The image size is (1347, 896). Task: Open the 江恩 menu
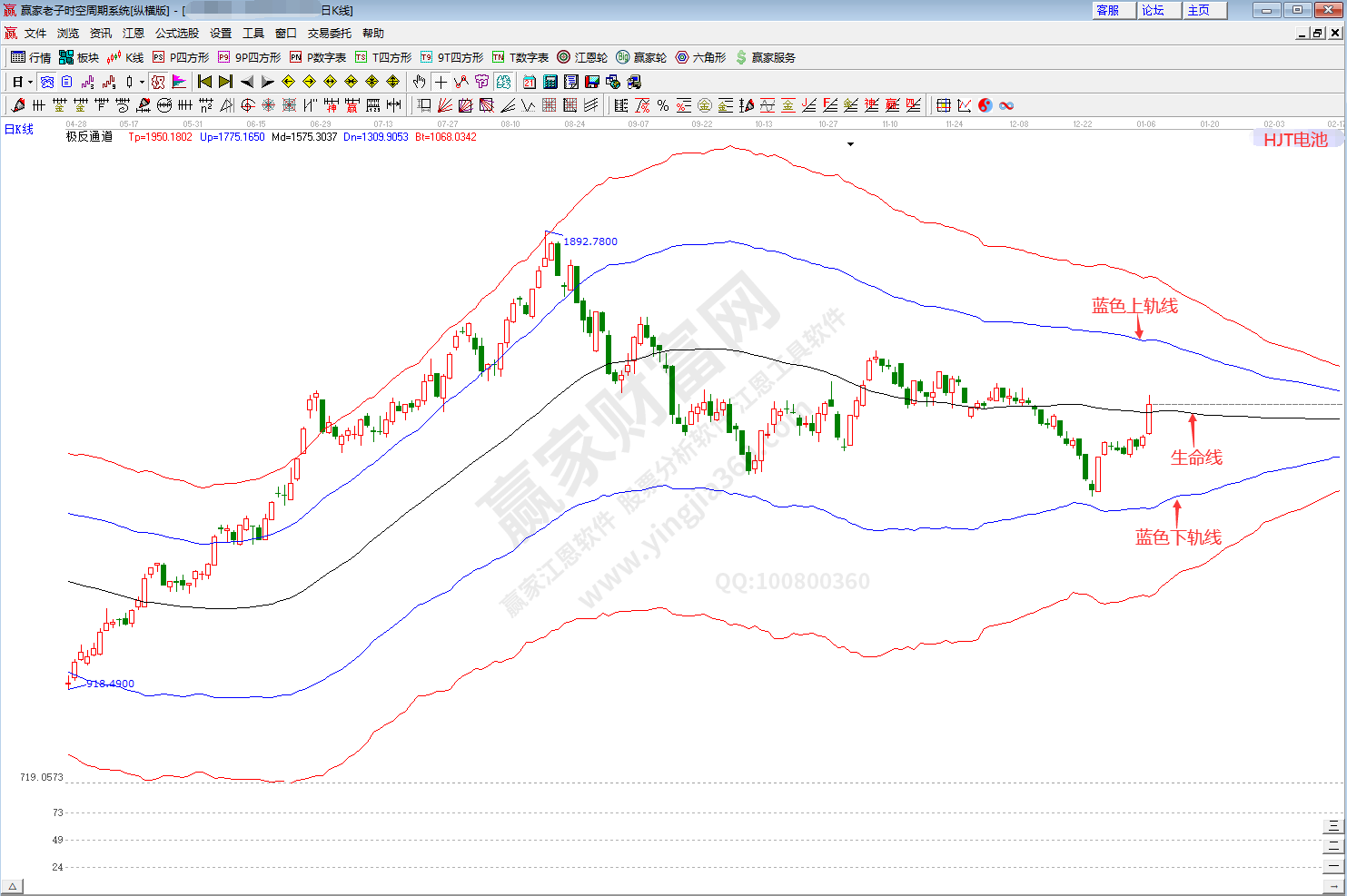(134, 34)
